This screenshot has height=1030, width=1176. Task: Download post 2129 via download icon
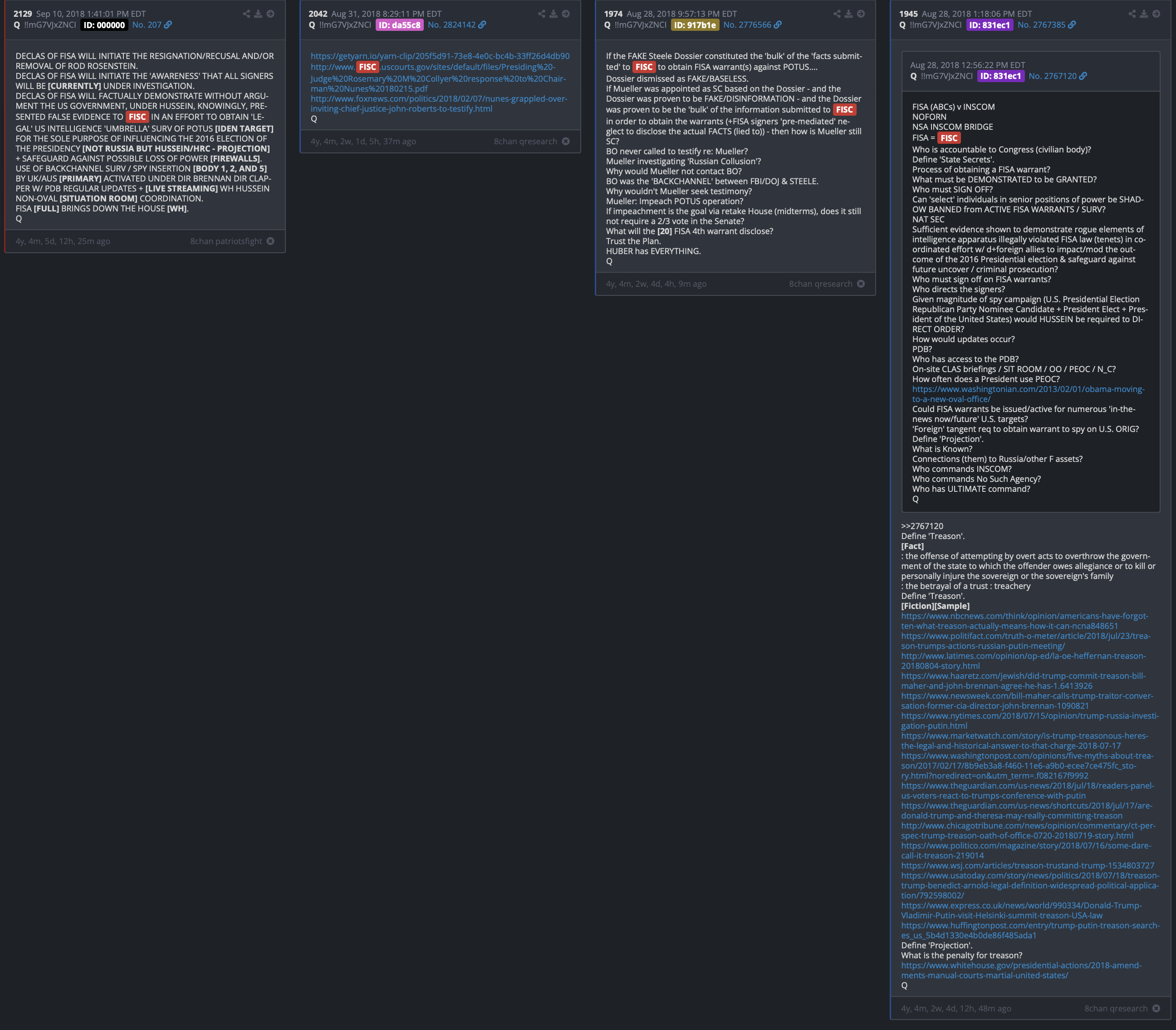coord(258,14)
